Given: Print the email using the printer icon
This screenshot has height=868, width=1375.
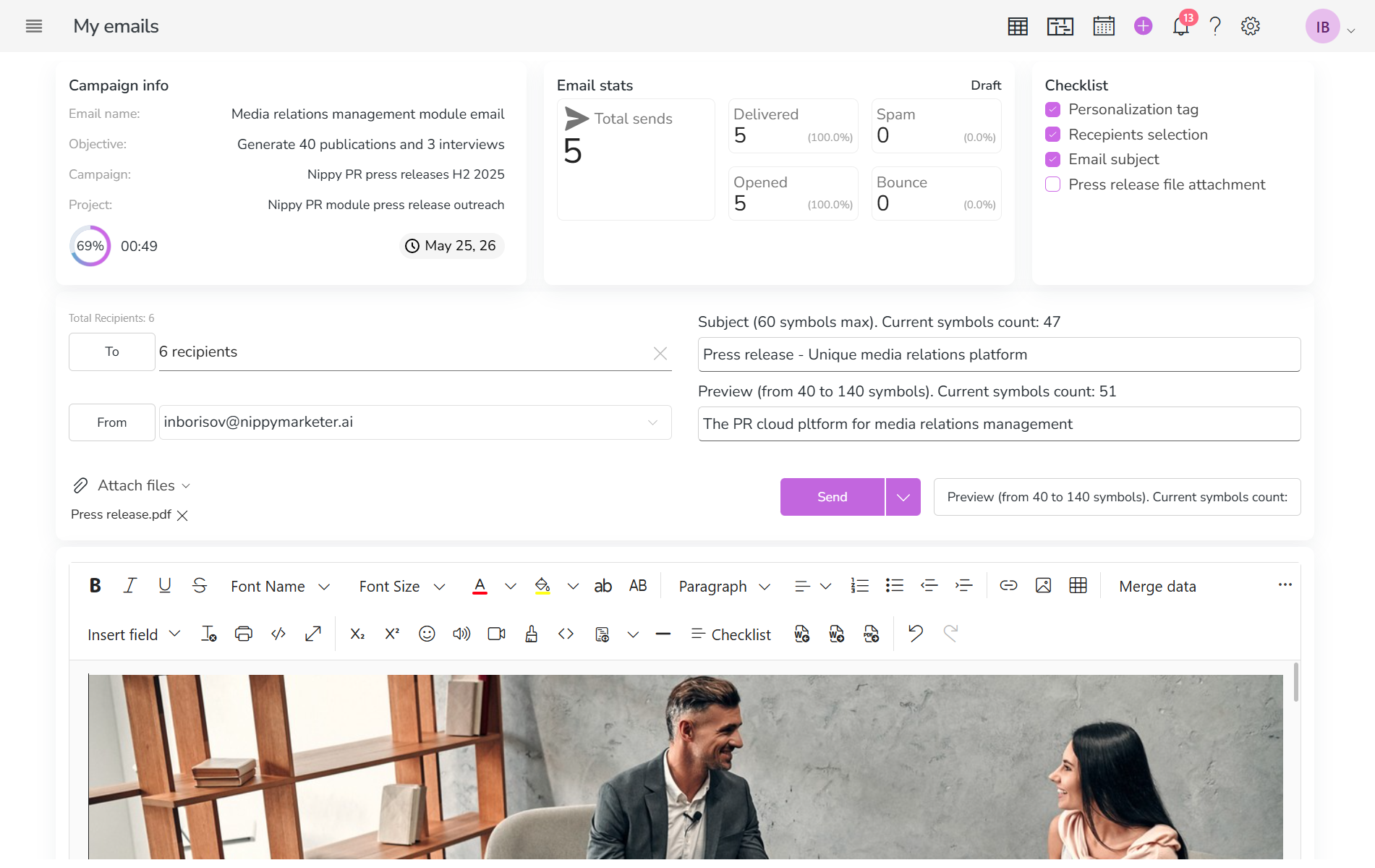Looking at the screenshot, I should [x=244, y=634].
